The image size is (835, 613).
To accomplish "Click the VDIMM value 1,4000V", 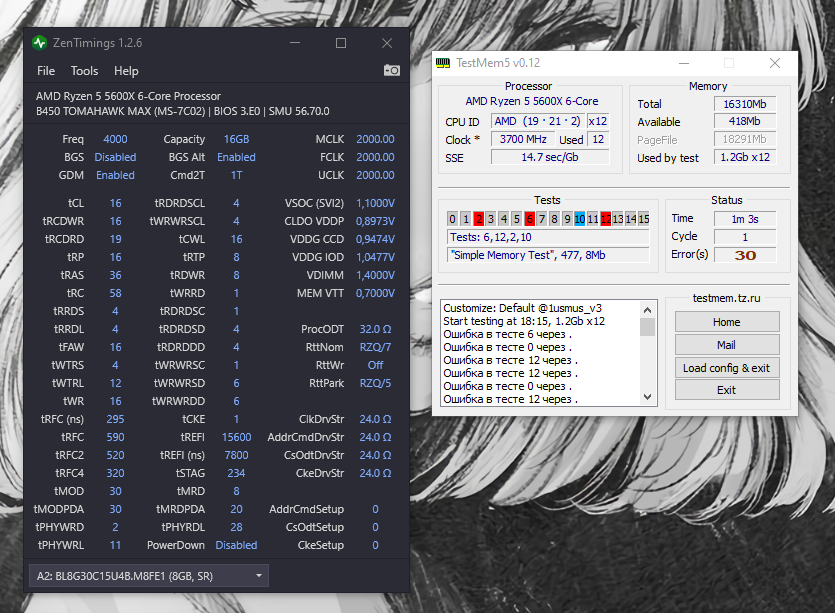I will 375,275.
